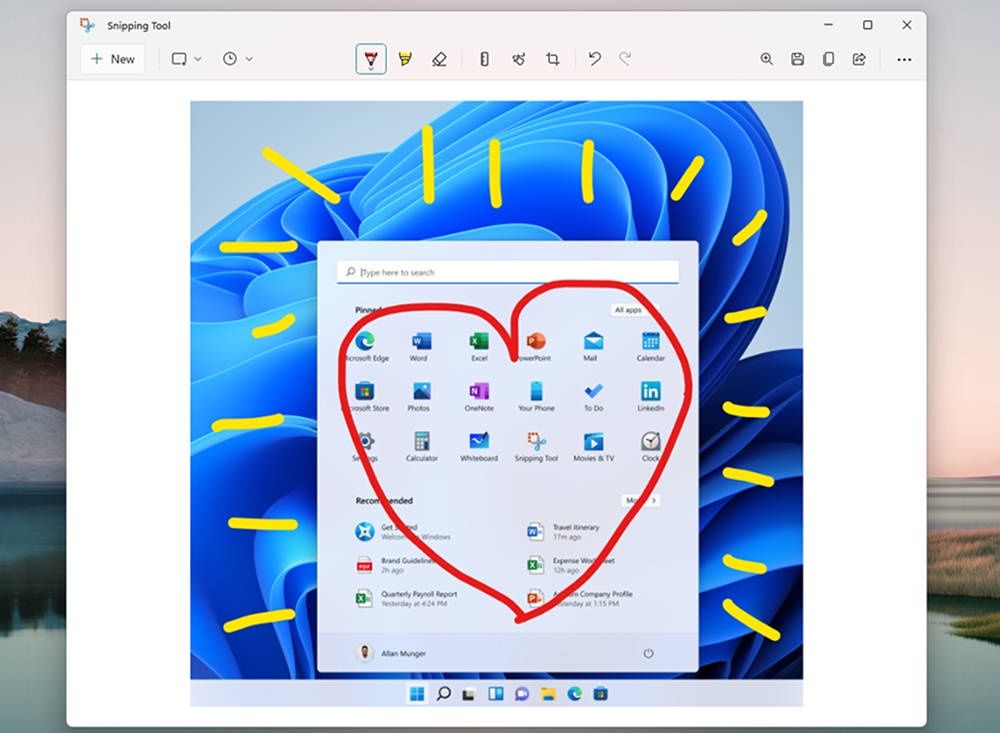Image resolution: width=1000 pixels, height=733 pixels.
Task: Minimize the Snipping Tool window
Action: 828,25
